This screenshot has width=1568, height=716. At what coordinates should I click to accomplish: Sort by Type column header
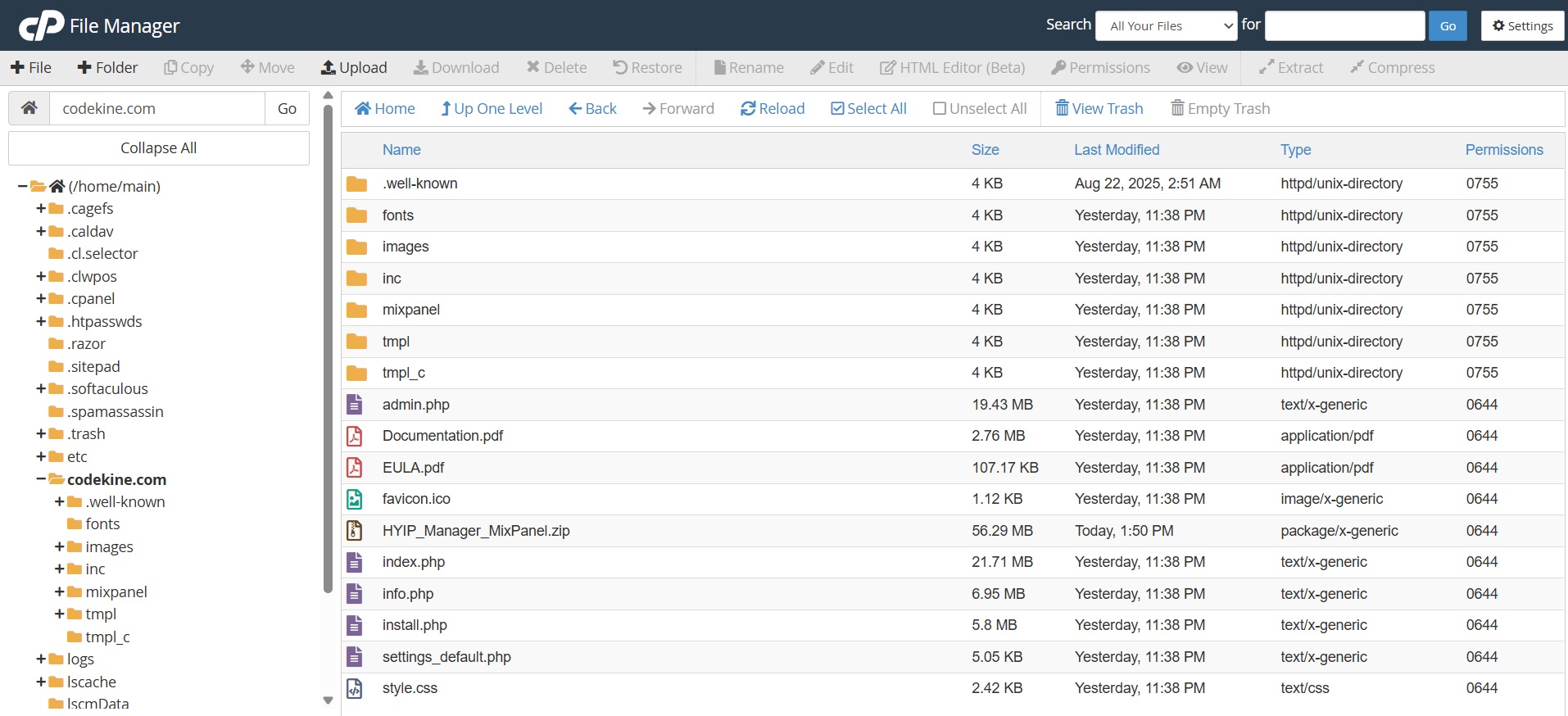tap(1296, 150)
